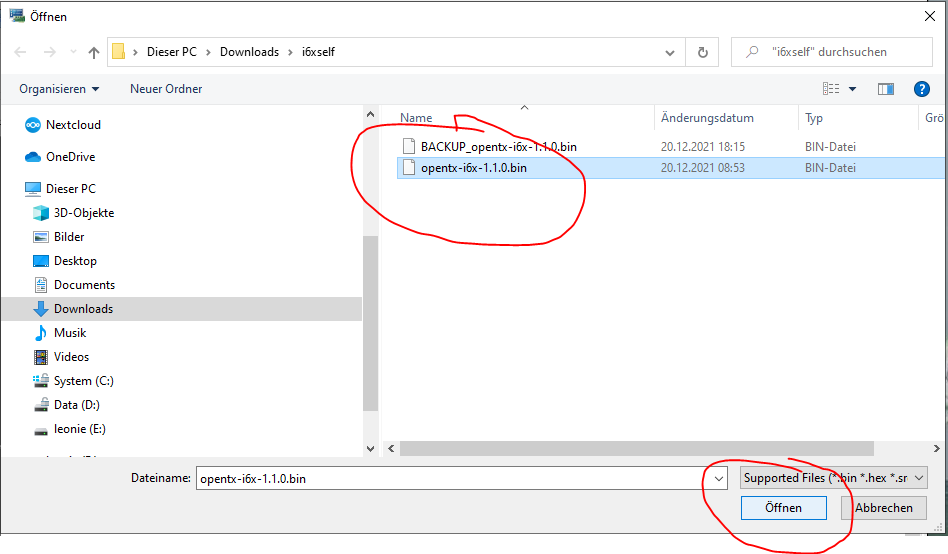948x554 pixels.
Task: Expand the file type filter dropdown
Action: (x=834, y=478)
